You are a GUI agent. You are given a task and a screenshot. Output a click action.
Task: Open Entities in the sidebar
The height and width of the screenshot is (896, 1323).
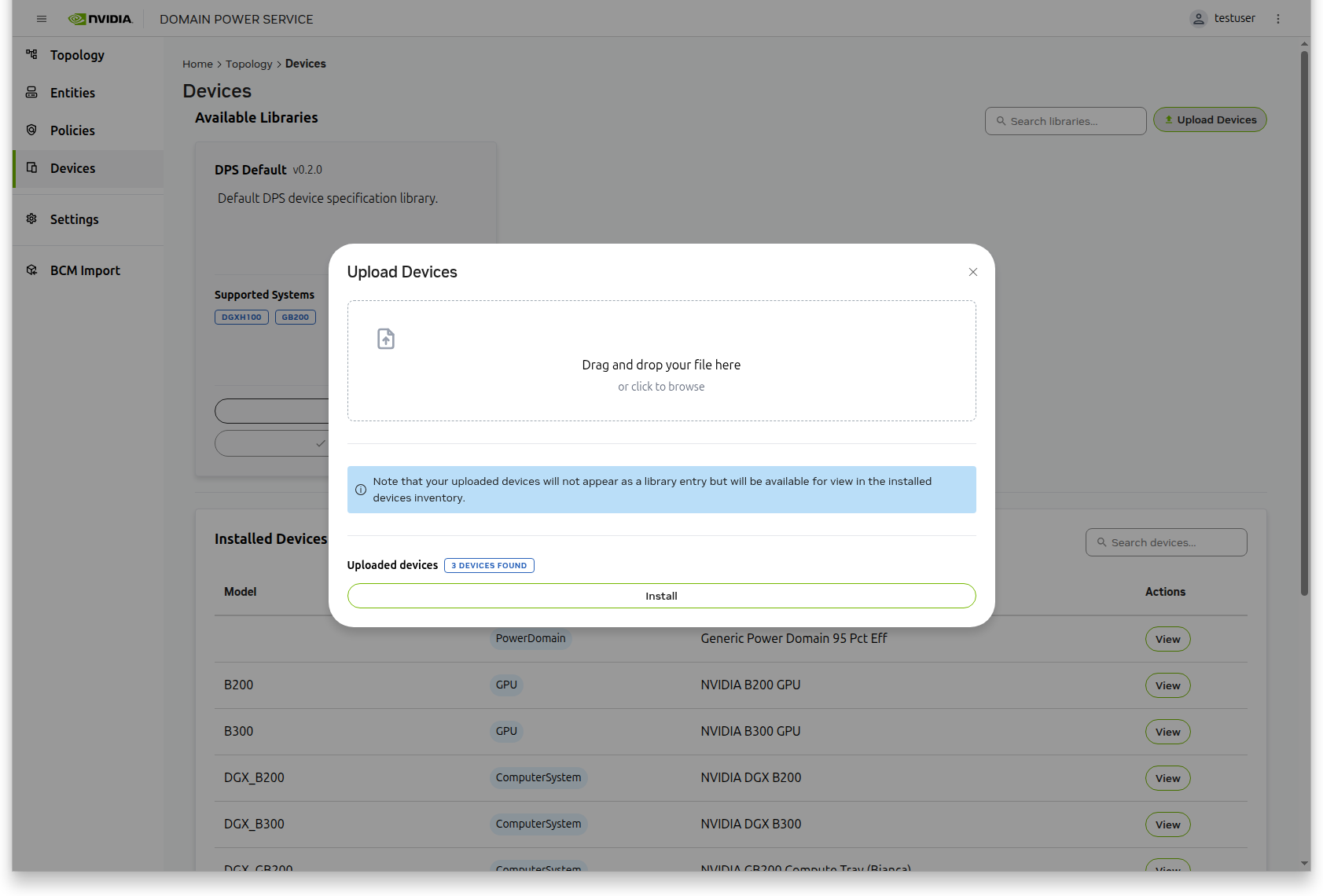72,93
